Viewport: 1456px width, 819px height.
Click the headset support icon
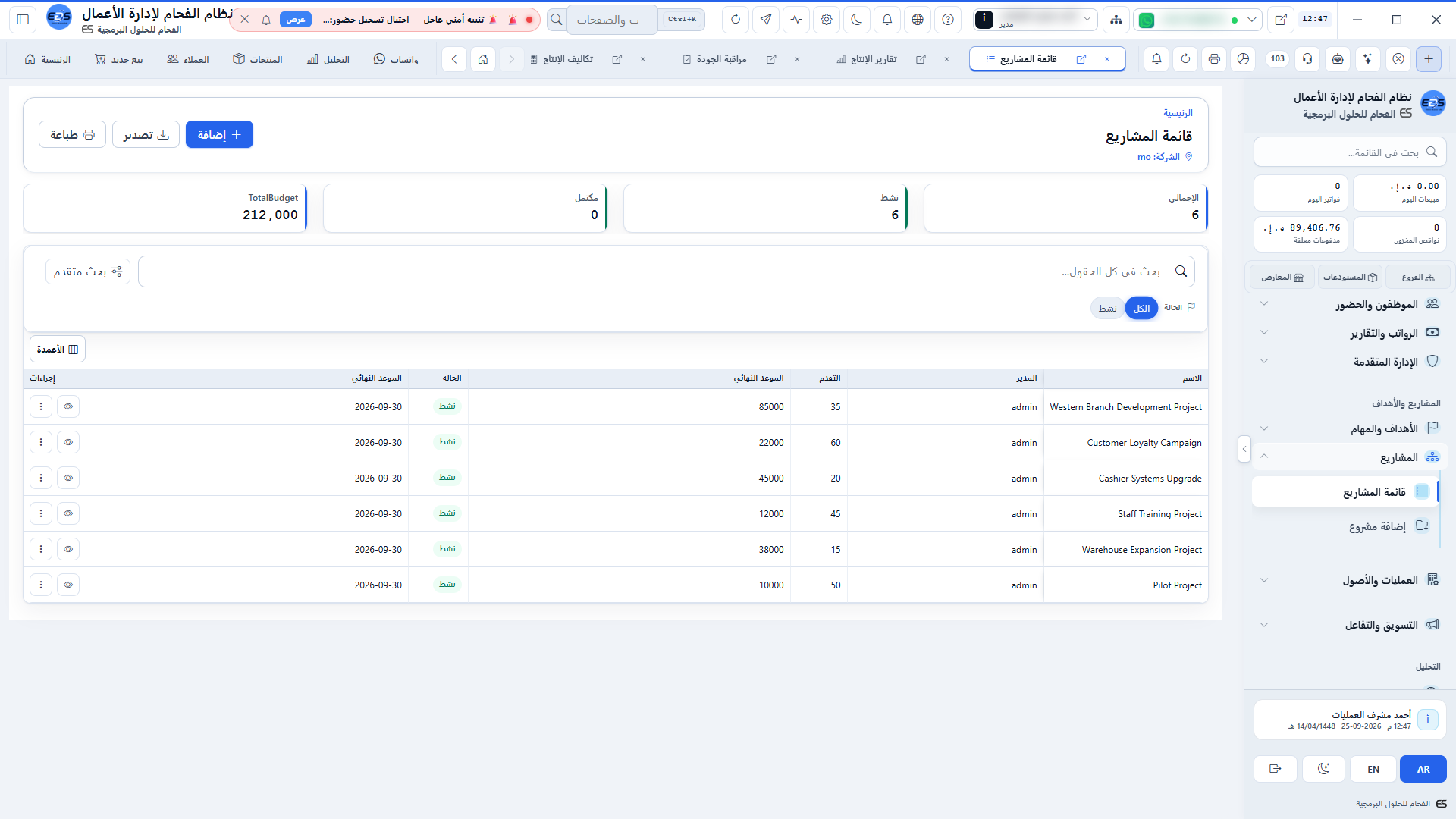point(1307,59)
